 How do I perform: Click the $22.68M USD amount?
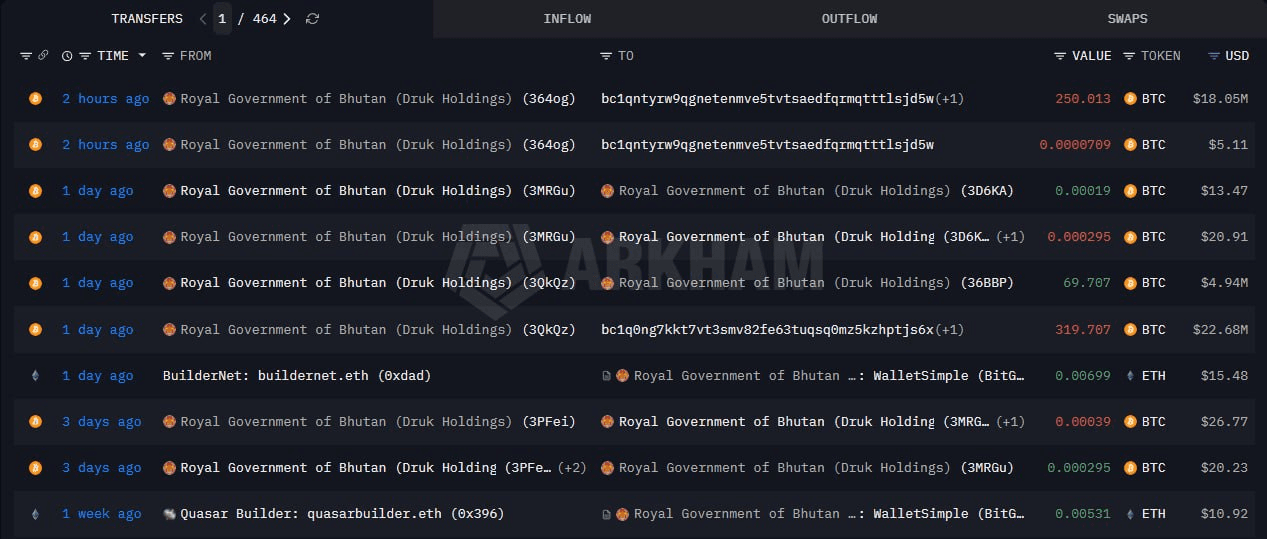click(1220, 330)
